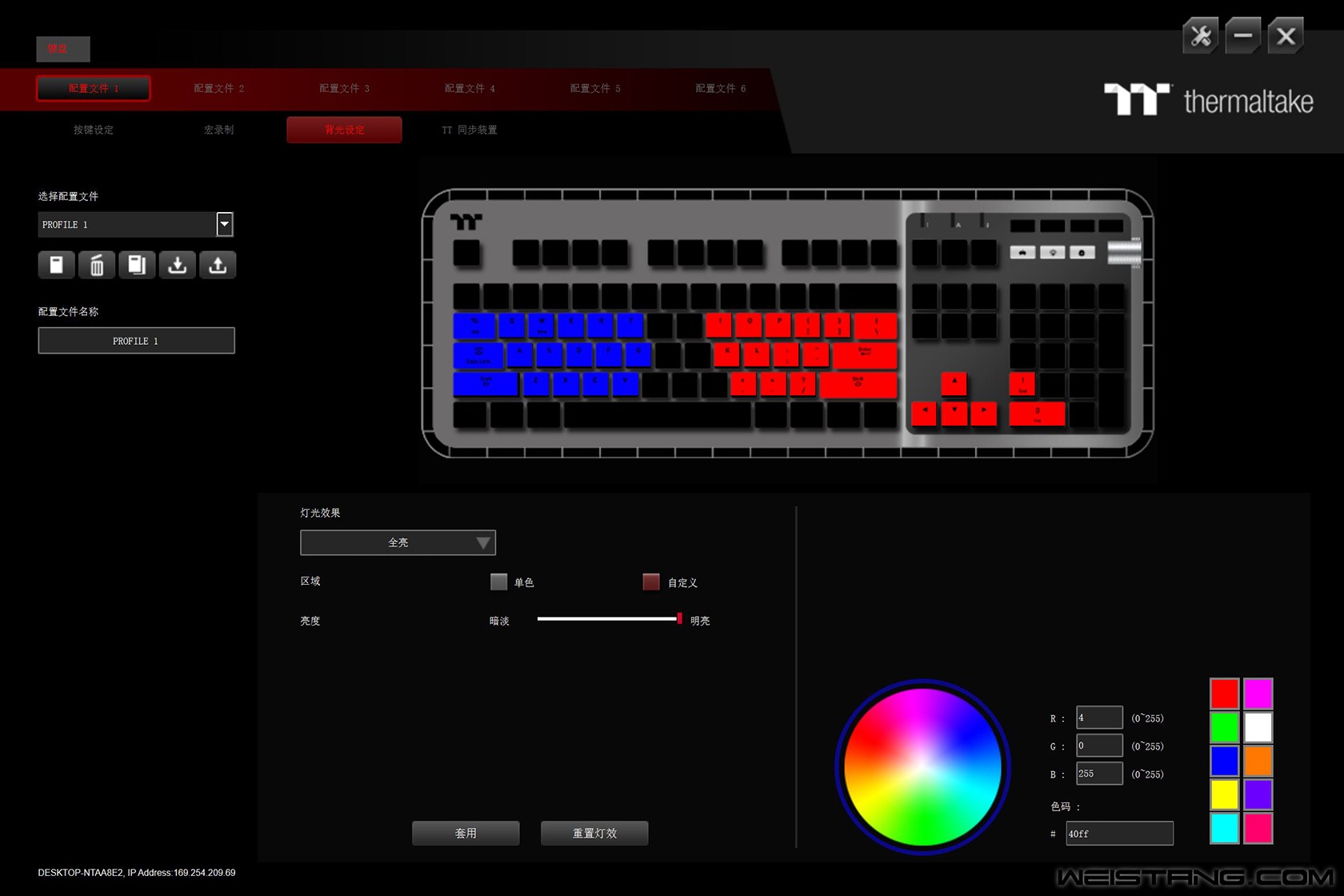Select the black spacebar key
Image resolution: width=1344 pixels, height=896 pixels.
658,414
